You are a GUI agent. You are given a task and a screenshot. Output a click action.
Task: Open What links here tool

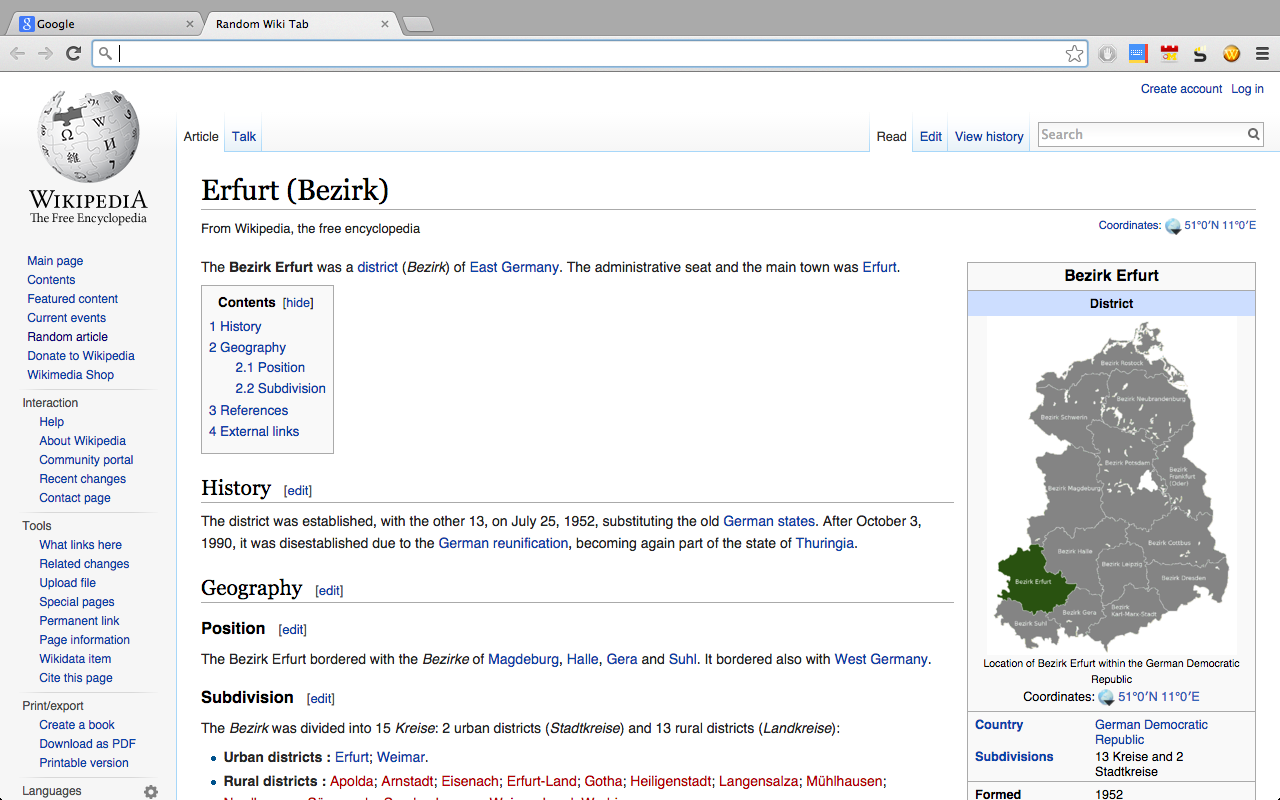(x=81, y=545)
